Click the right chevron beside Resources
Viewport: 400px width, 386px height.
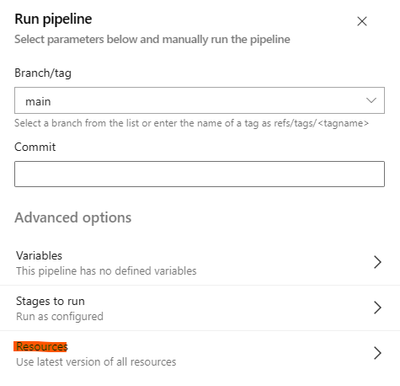click(377, 353)
